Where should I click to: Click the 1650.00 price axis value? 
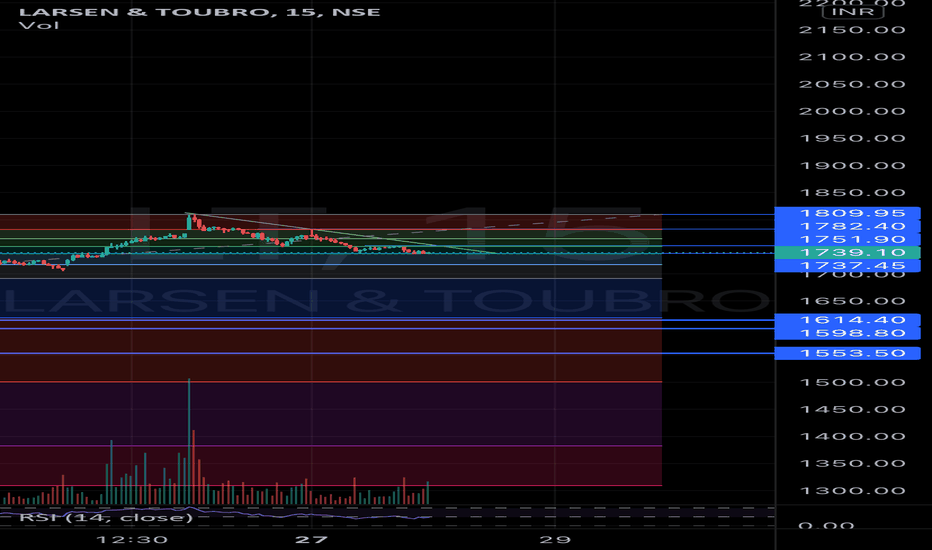[x=852, y=301]
